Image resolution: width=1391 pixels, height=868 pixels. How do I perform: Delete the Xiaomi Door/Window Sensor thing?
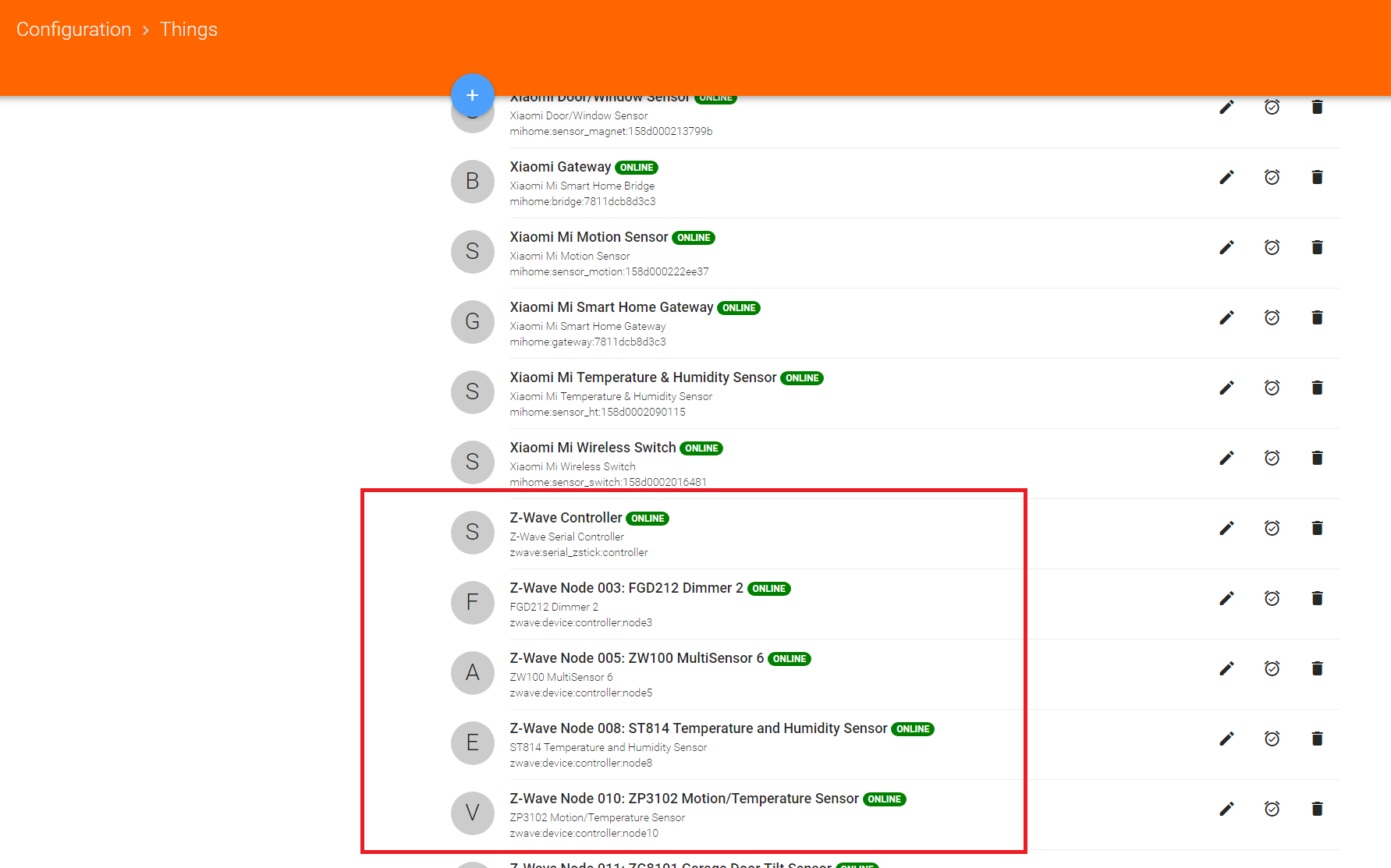pos(1317,107)
